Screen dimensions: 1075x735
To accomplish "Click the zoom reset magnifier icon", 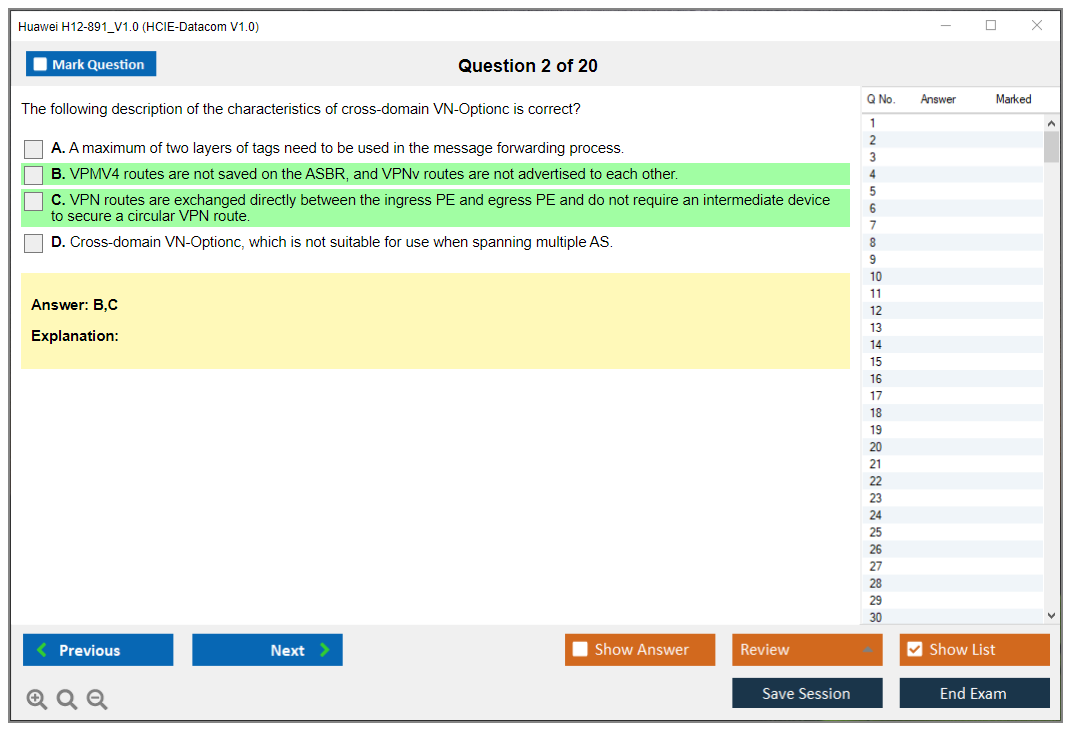I will pyautogui.click(x=67, y=700).
